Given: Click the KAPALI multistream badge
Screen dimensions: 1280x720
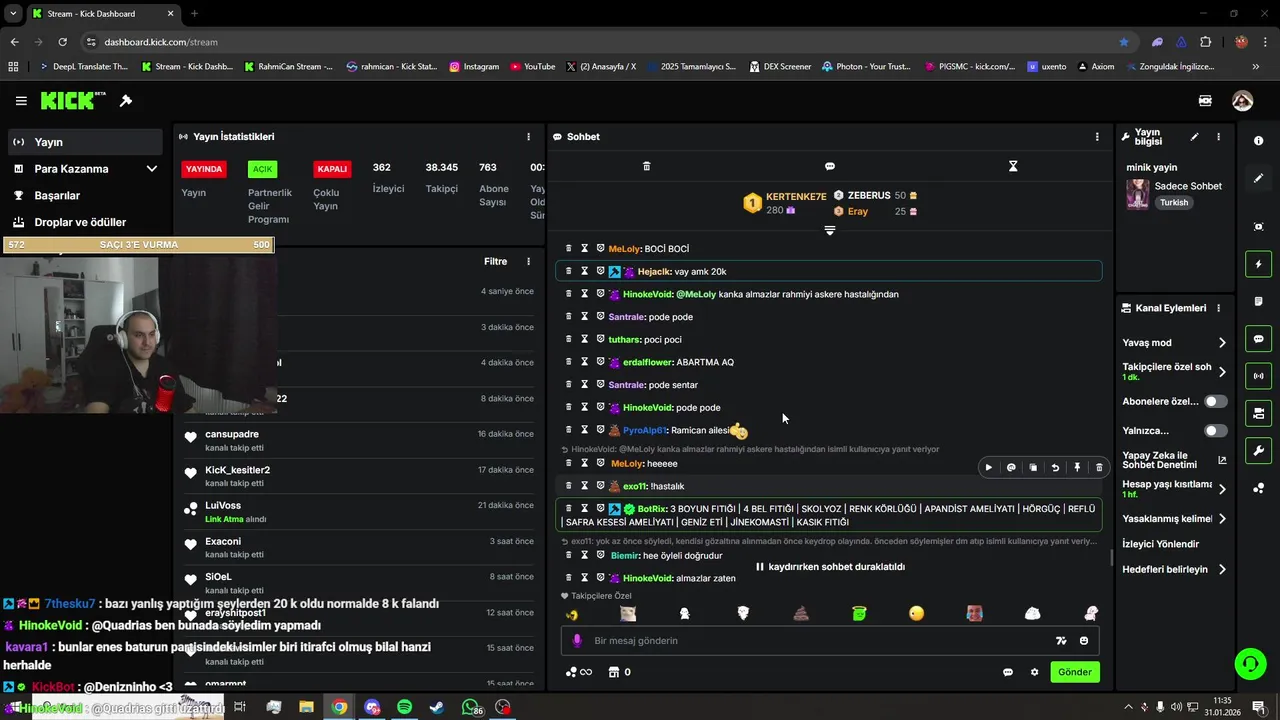Looking at the screenshot, I should (x=332, y=169).
